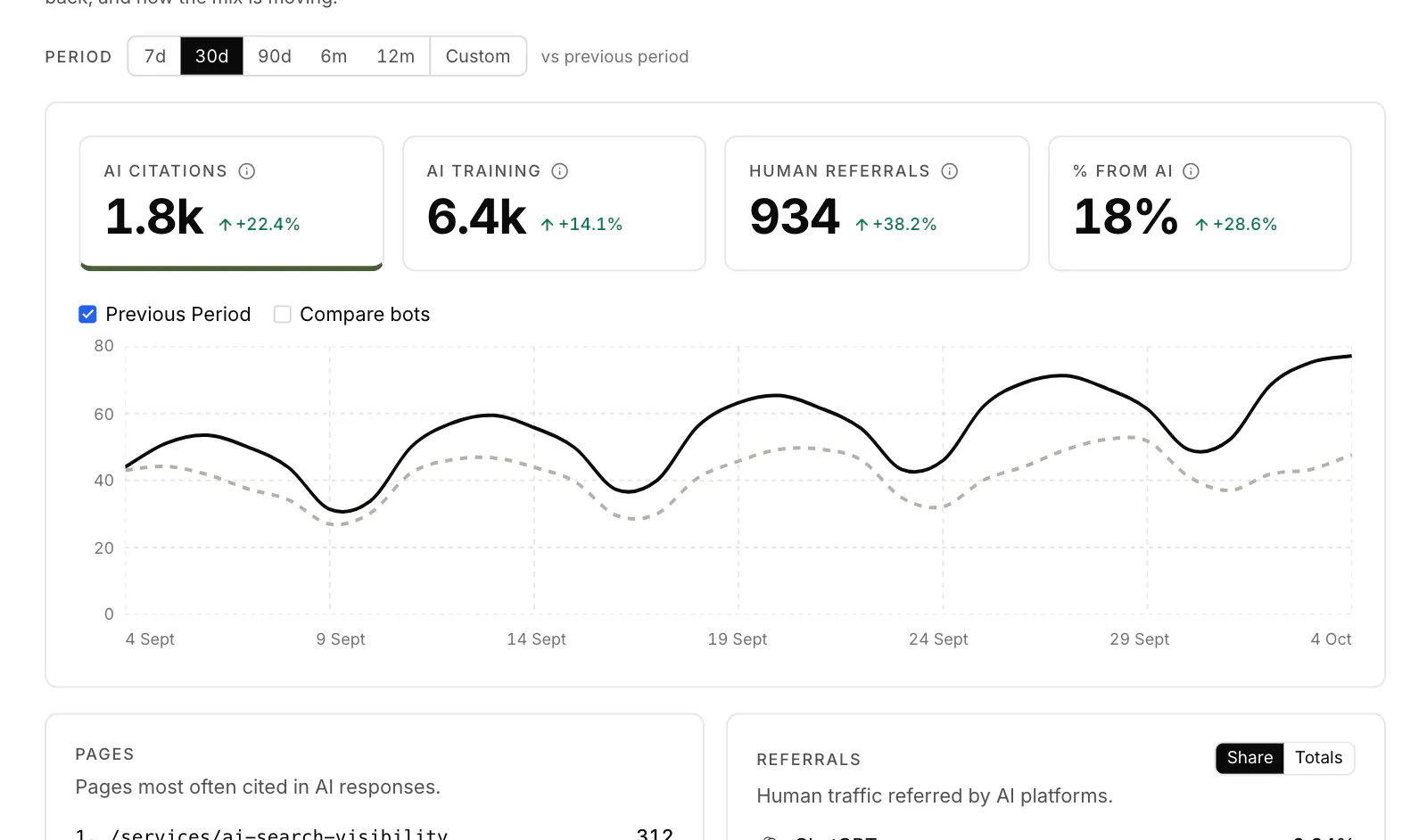Click the 9 Sept axis label
Screen dimensions: 1427x840
[341, 639]
